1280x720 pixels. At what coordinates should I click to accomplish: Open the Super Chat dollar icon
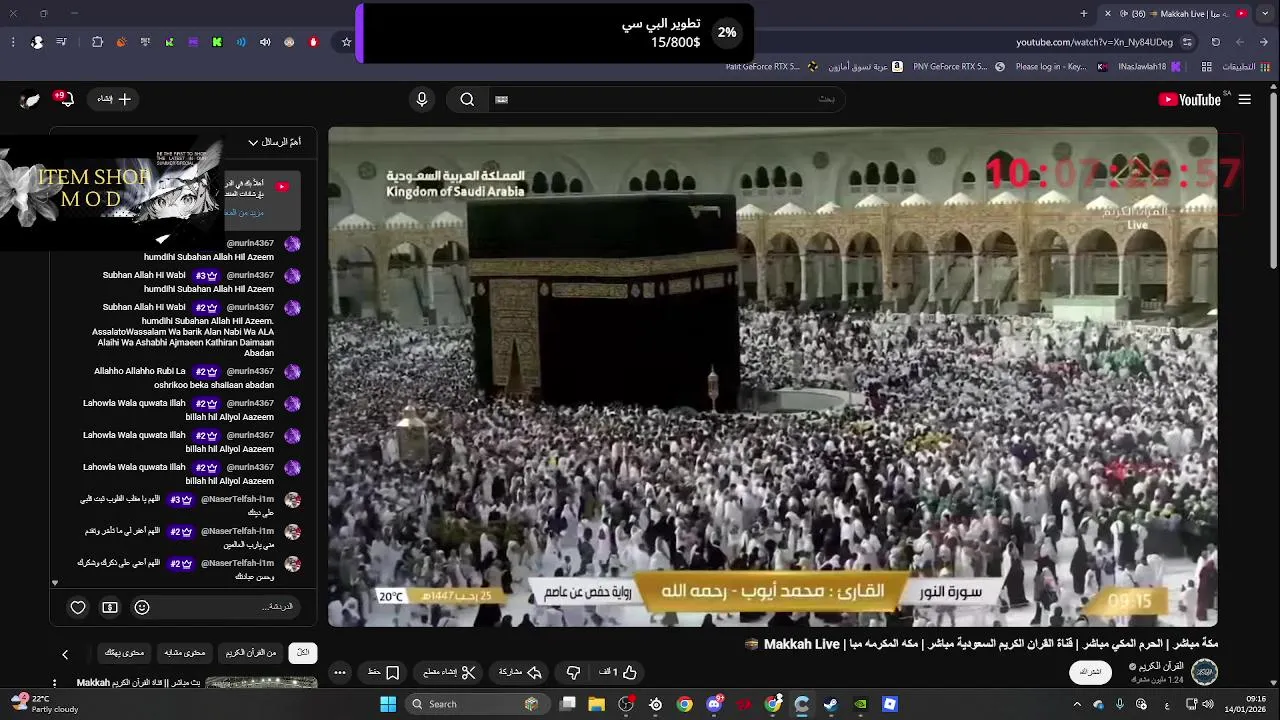(x=110, y=607)
